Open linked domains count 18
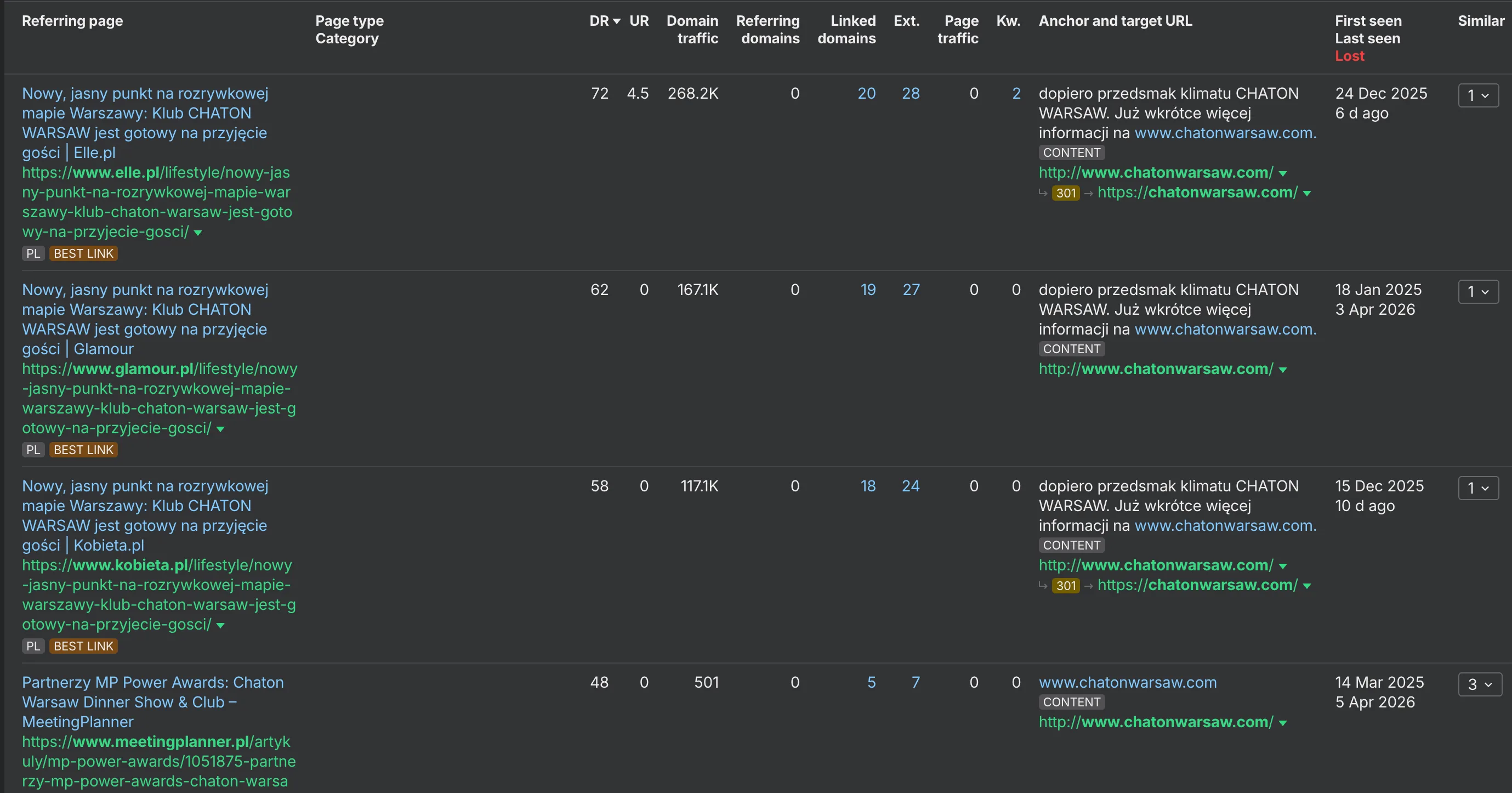Screen dimensions: 1512x793 click(x=867, y=486)
